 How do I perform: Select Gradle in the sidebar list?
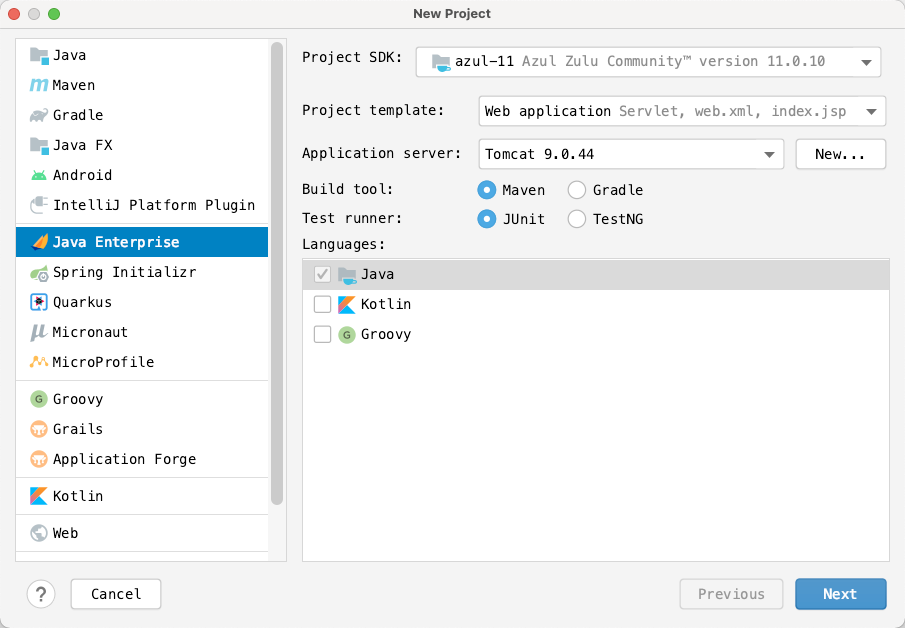pos(142,115)
